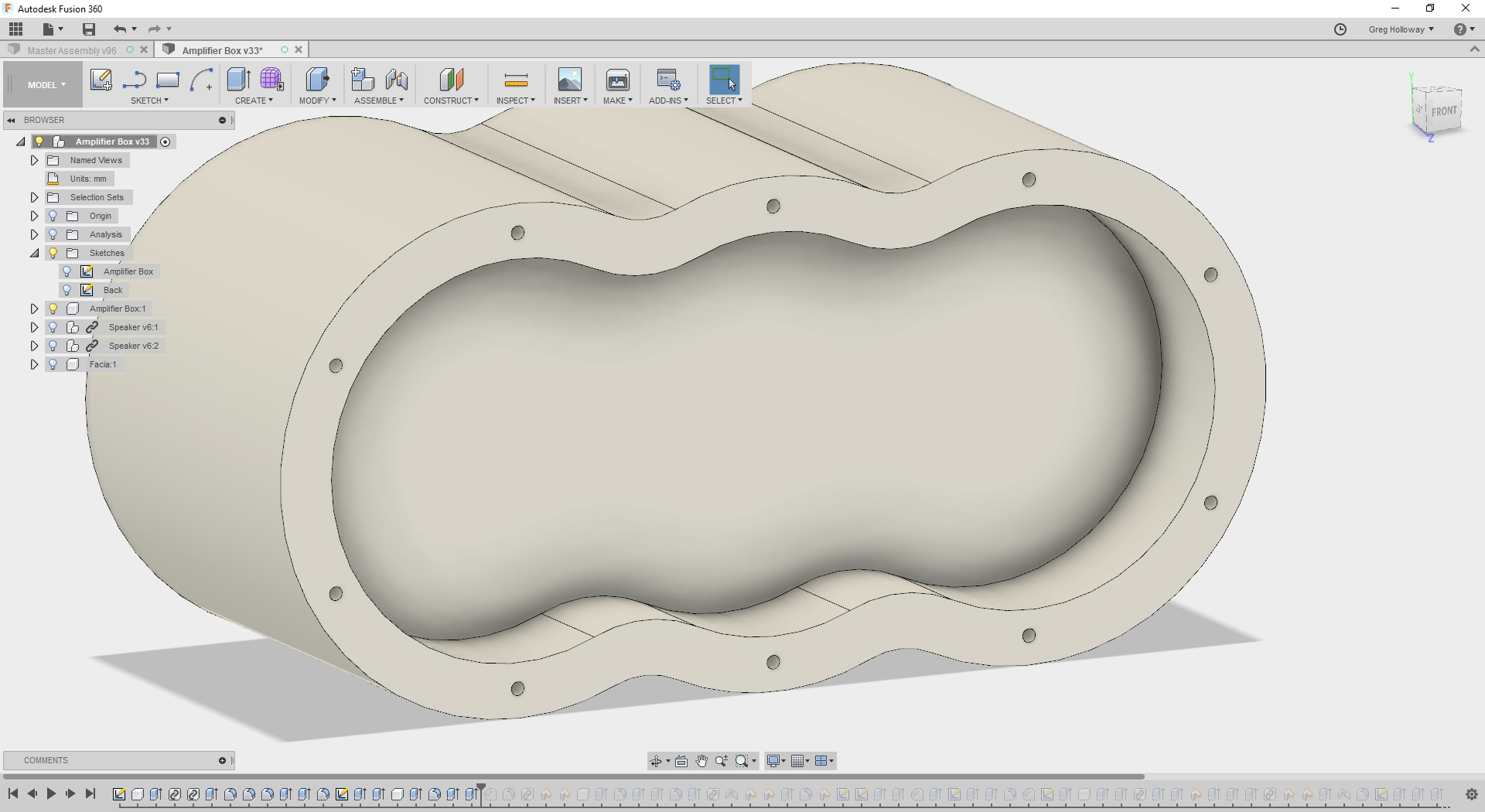Open the Extrude tool in Create panel
Viewport: 1485px width, 812px height.
[237, 80]
